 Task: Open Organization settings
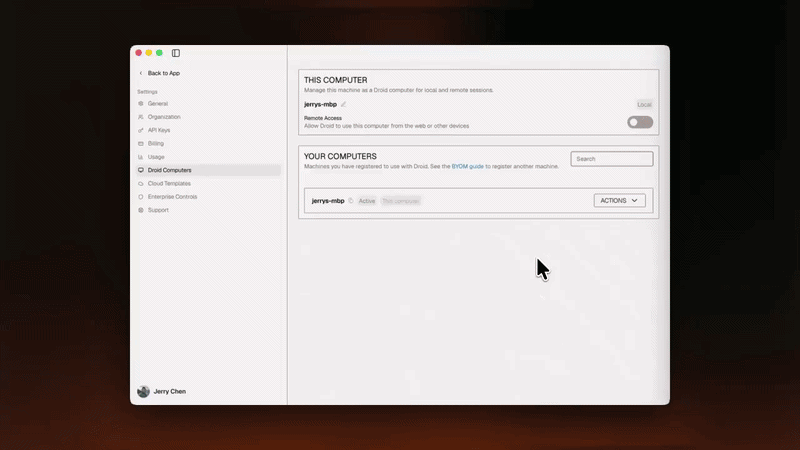coord(164,117)
